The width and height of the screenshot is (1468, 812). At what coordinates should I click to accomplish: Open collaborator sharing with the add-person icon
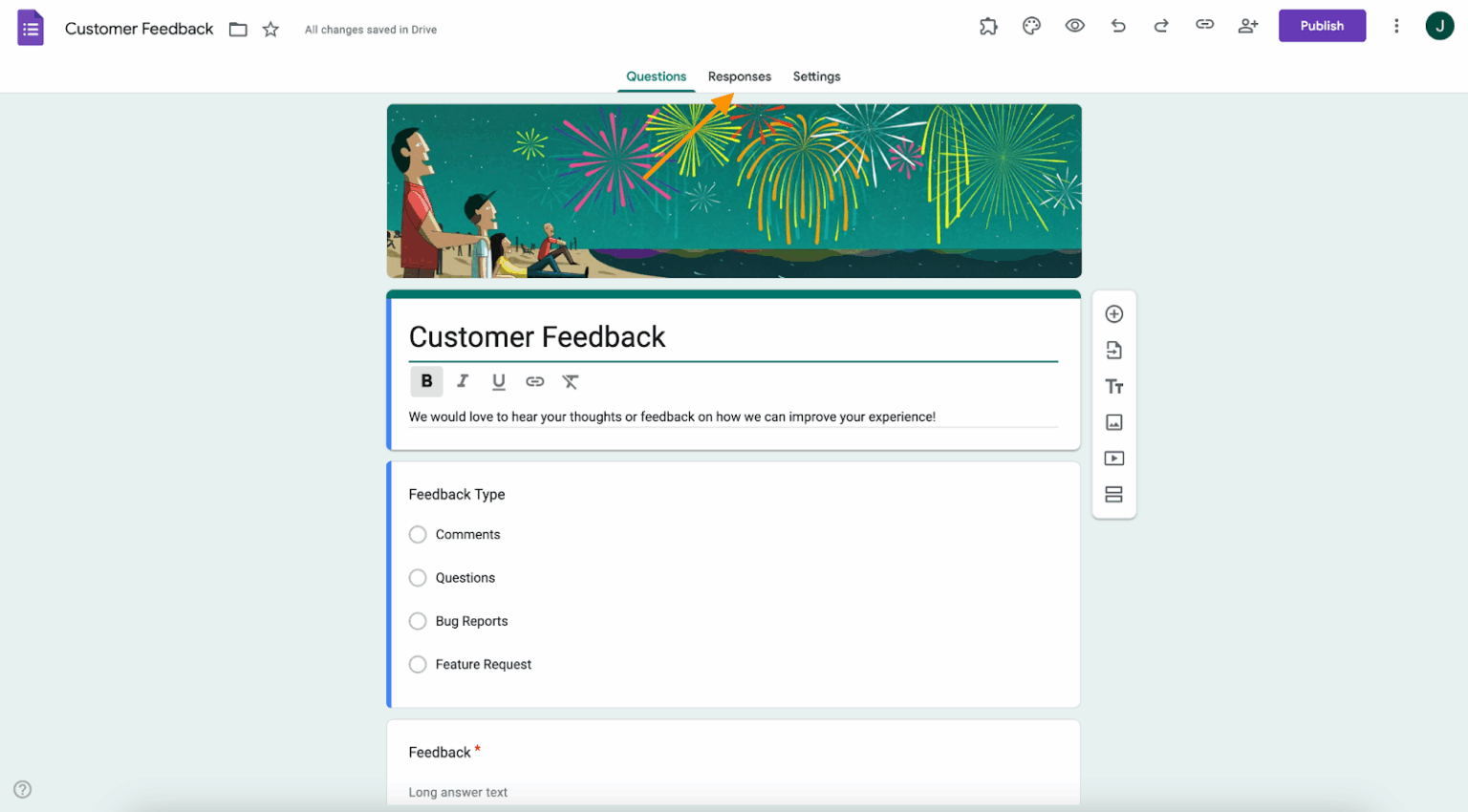coord(1248,26)
